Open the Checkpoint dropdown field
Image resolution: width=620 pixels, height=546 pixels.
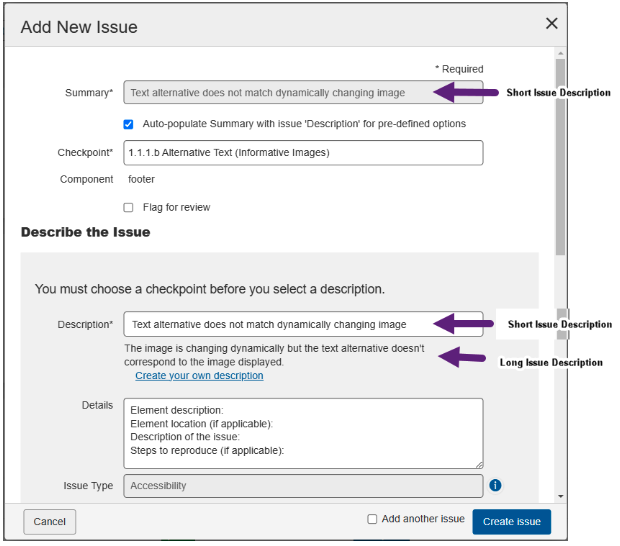[303, 153]
